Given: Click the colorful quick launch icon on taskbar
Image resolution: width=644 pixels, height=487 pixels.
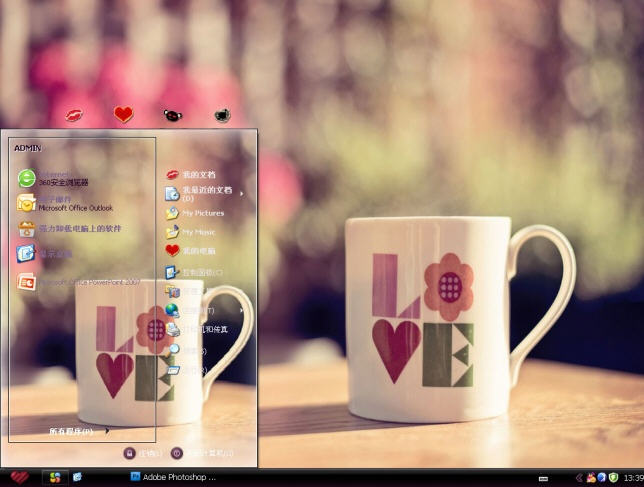Looking at the screenshot, I should [x=55, y=477].
